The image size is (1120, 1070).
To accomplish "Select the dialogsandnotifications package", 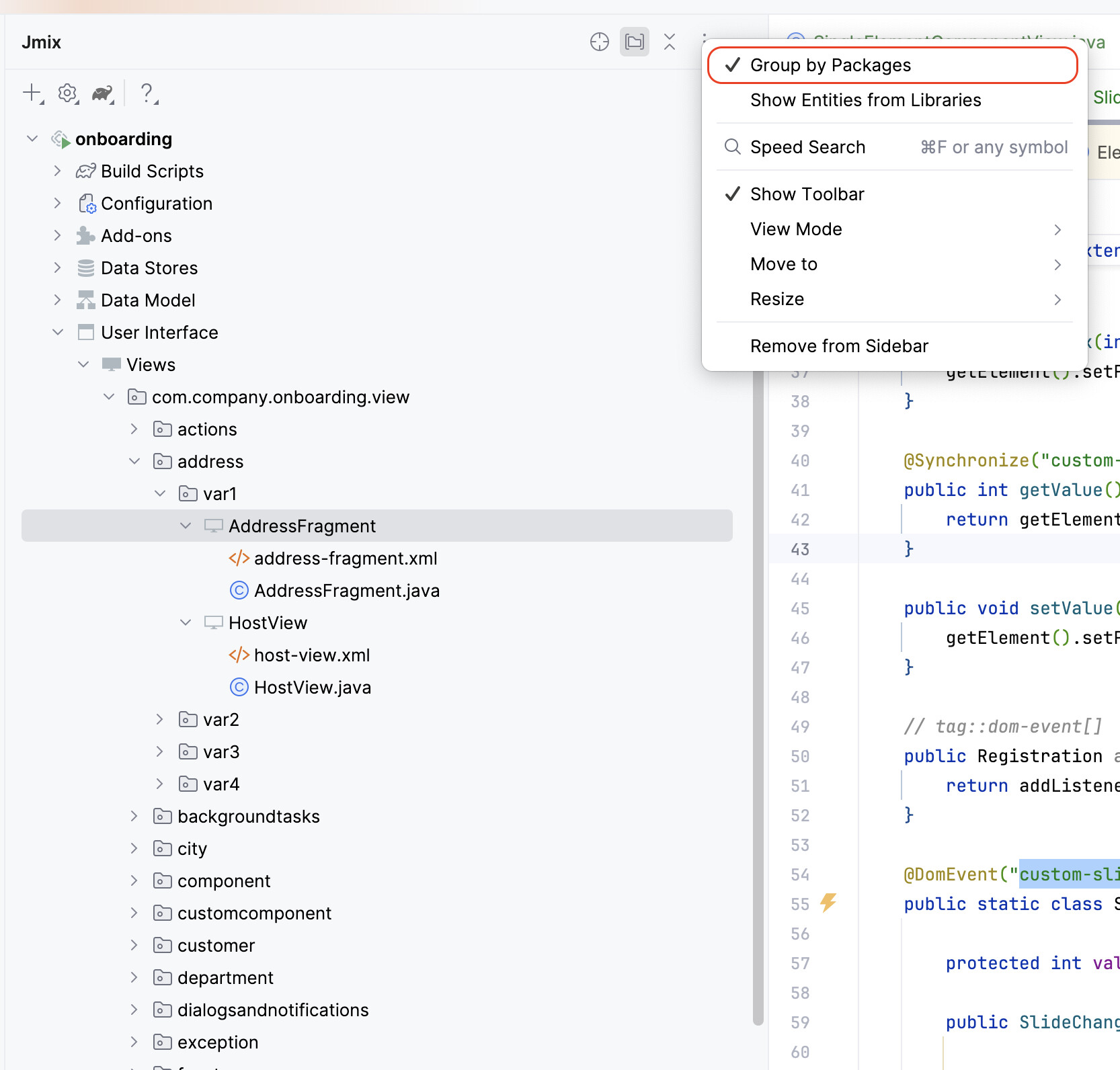I will point(377,1010).
